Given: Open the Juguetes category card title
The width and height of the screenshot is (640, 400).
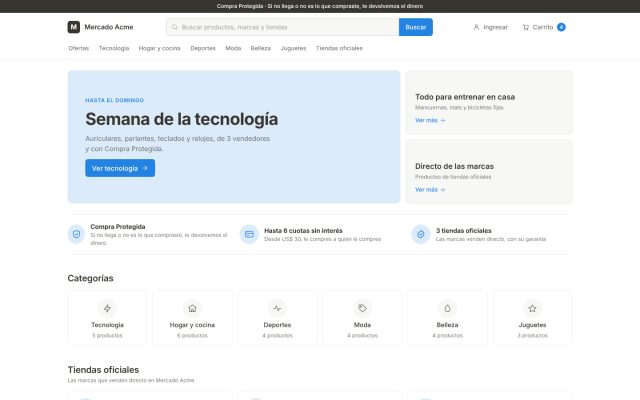Looking at the screenshot, I should pos(532,325).
